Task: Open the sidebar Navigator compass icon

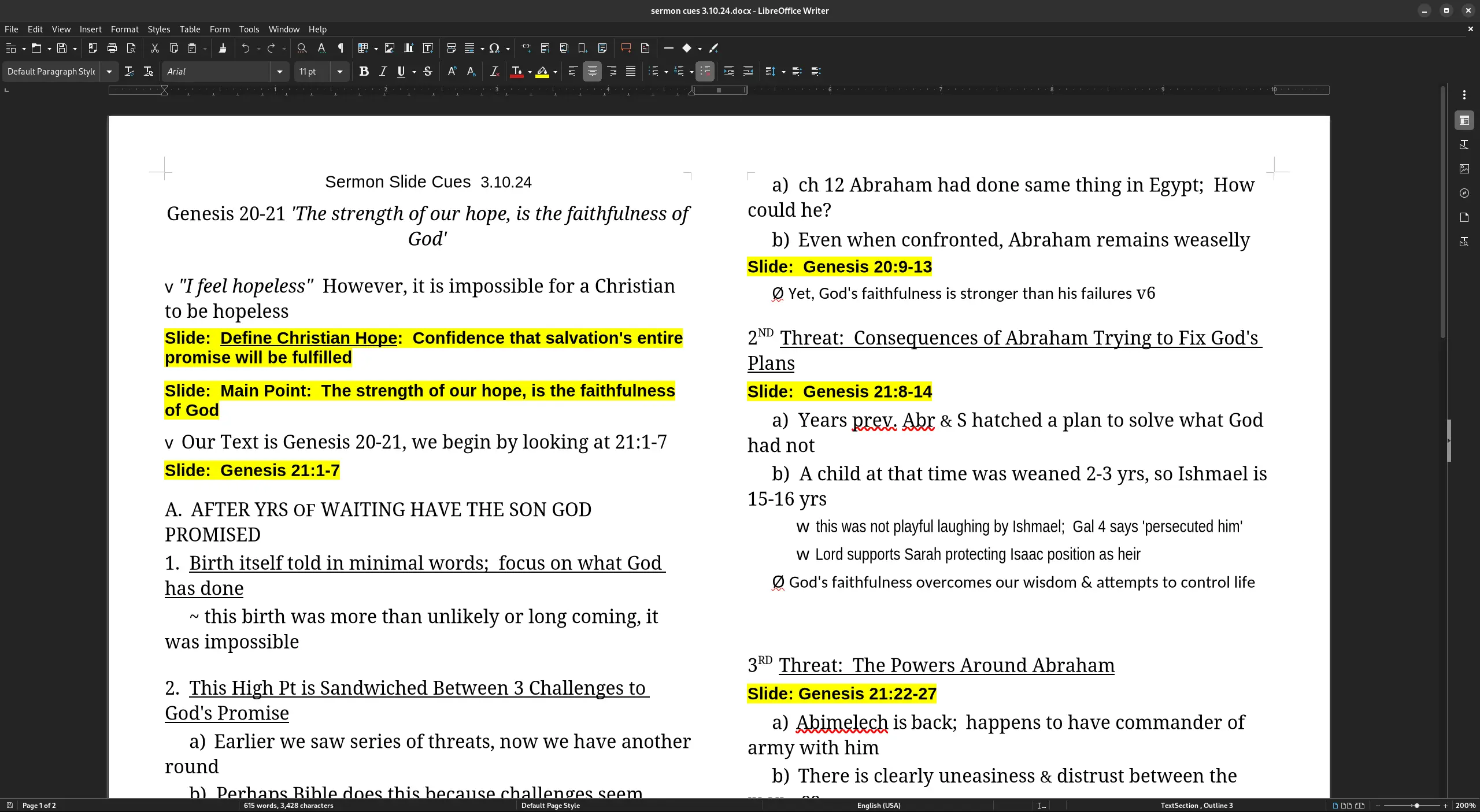Action: (1464, 193)
